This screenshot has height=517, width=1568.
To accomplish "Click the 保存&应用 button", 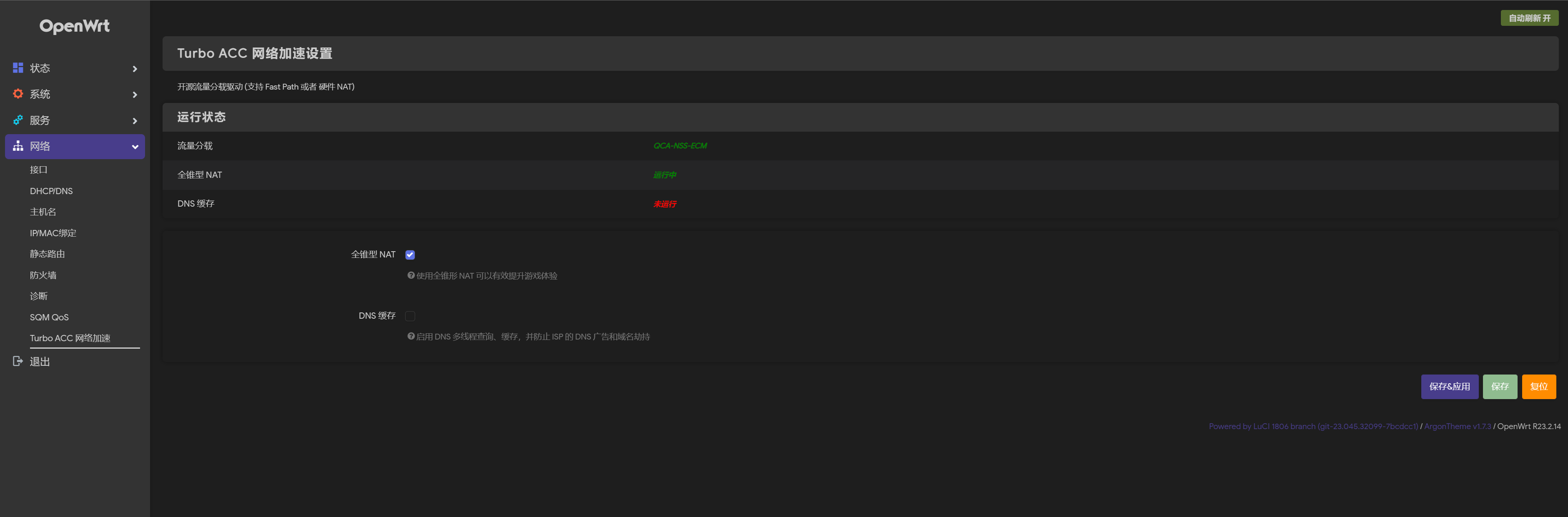I will 1449,386.
